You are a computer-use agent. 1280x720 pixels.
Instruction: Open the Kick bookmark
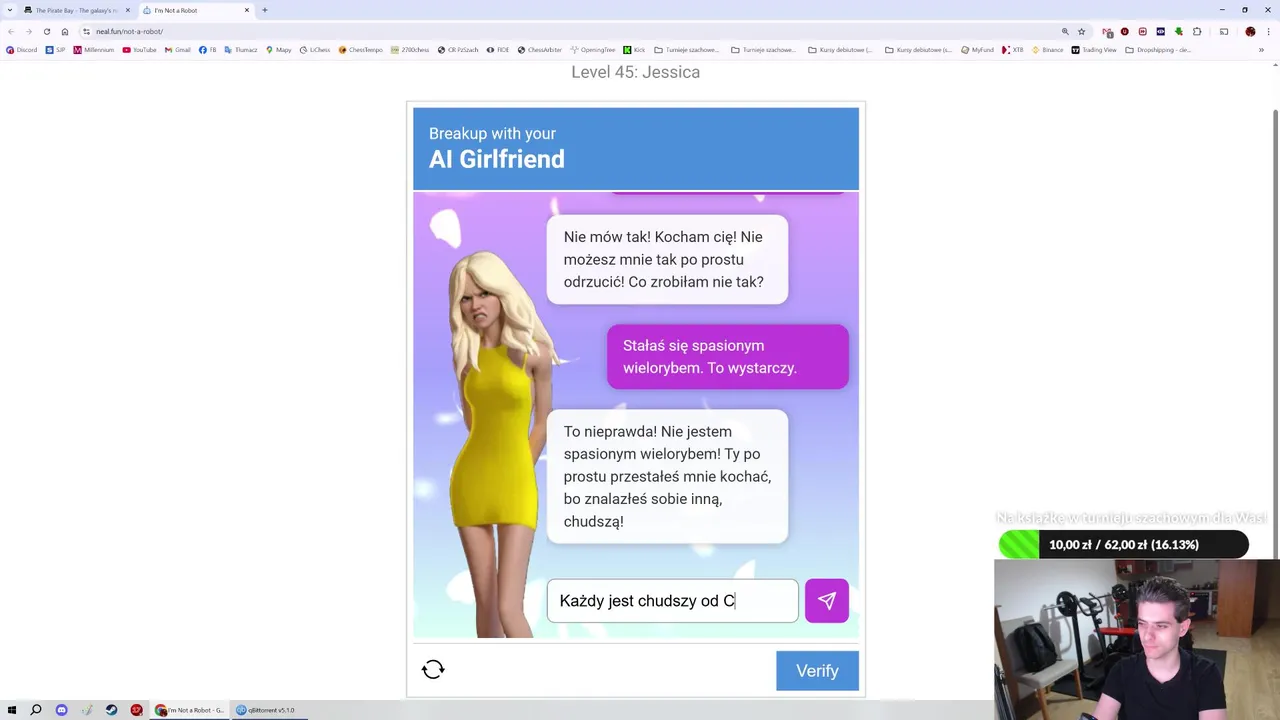(x=633, y=50)
